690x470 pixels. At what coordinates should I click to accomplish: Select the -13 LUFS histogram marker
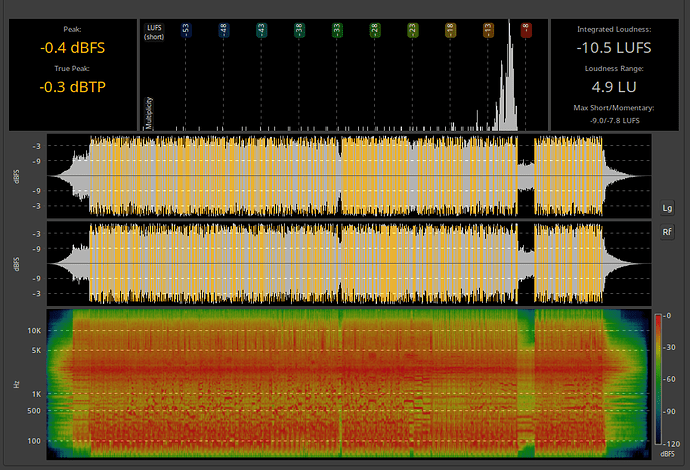(488, 30)
